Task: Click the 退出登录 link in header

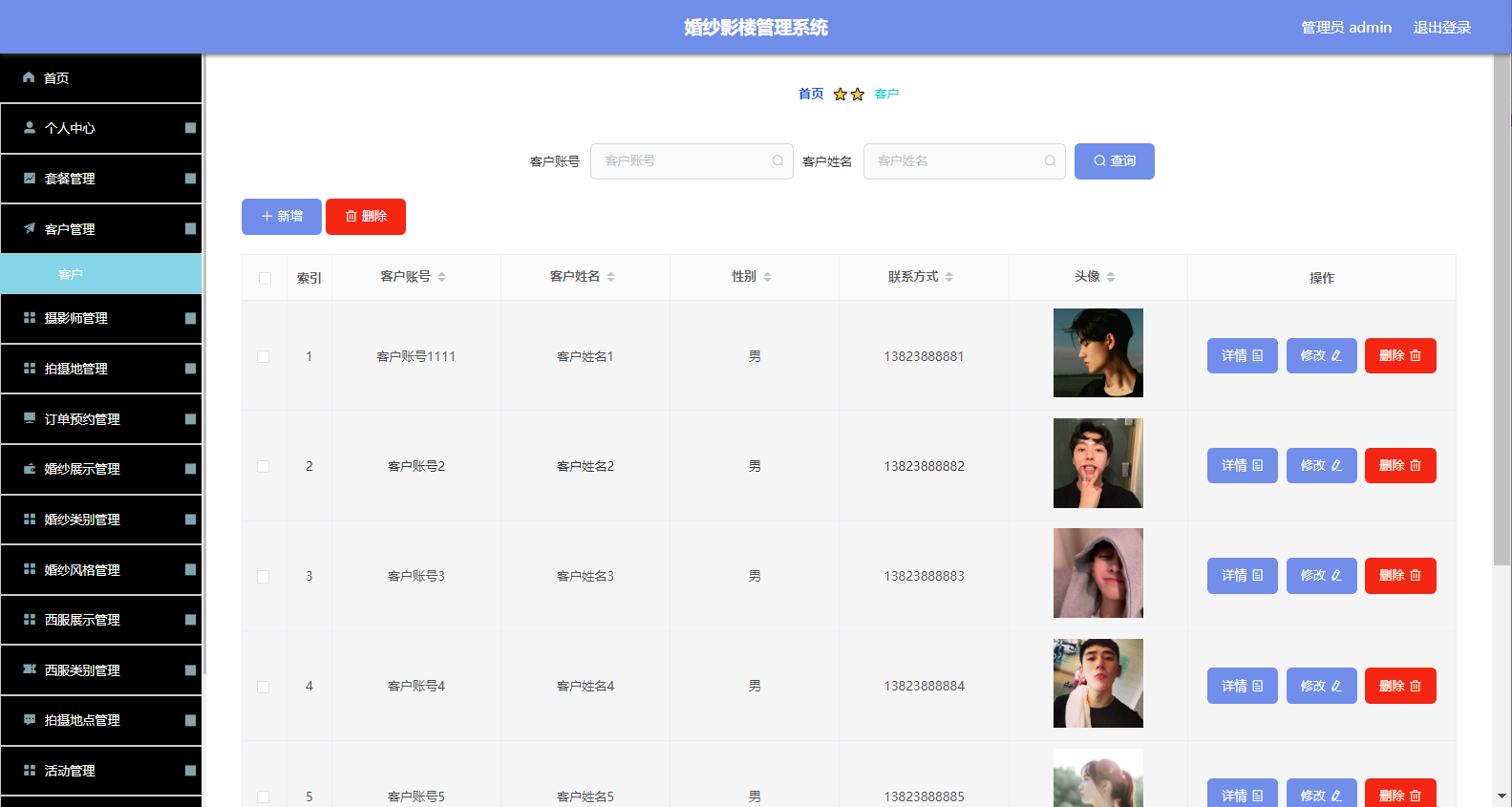Action: [1442, 28]
